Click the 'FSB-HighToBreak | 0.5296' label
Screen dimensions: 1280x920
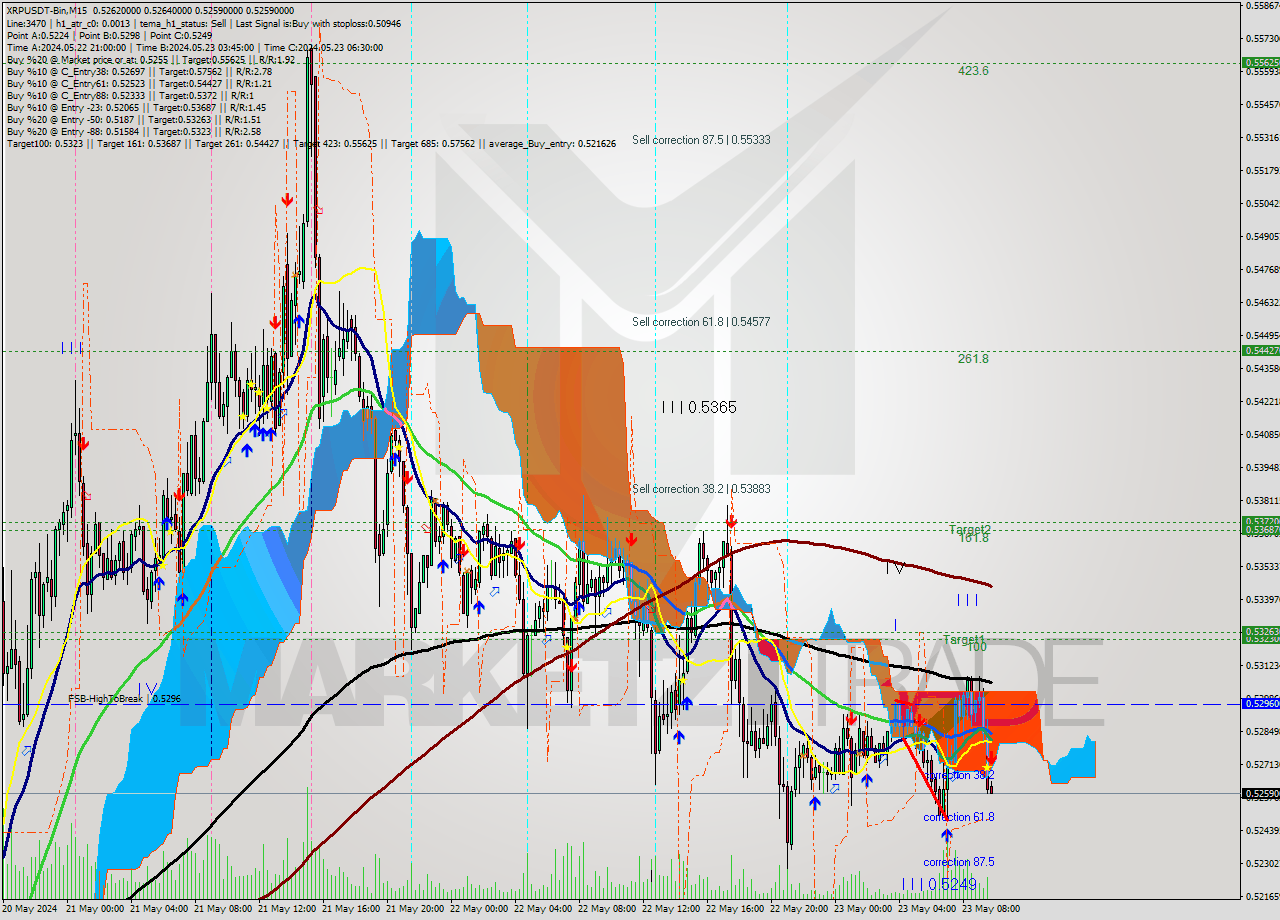click(x=124, y=698)
